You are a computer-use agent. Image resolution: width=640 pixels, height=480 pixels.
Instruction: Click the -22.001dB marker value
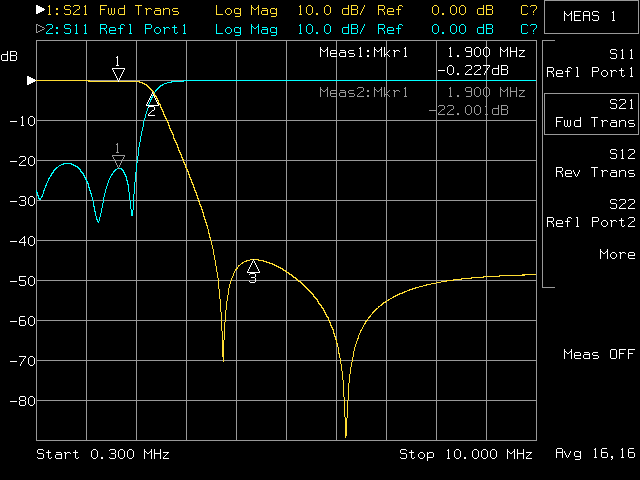pos(469,110)
